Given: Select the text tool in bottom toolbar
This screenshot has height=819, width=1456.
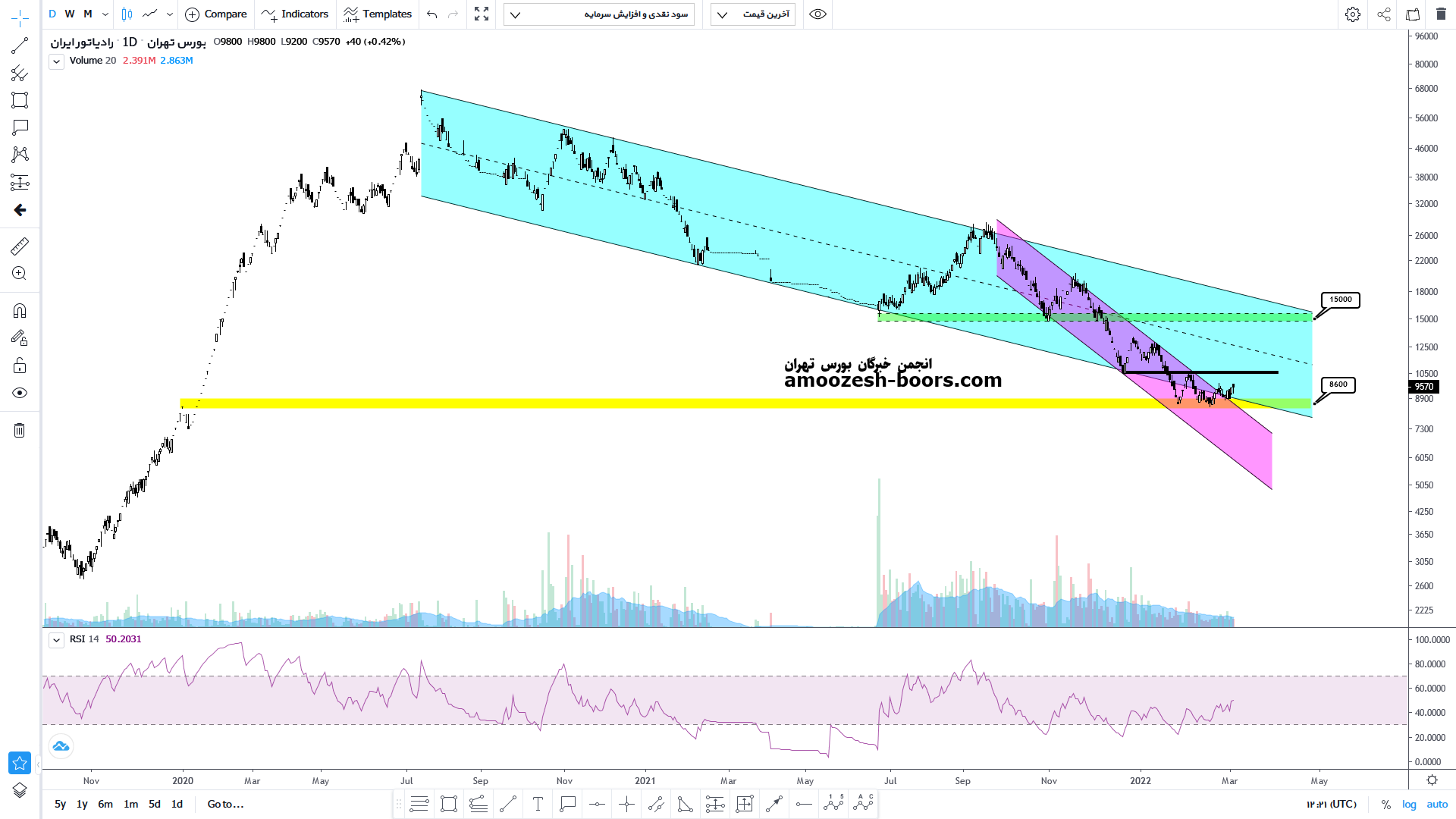Looking at the screenshot, I should [x=538, y=804].
